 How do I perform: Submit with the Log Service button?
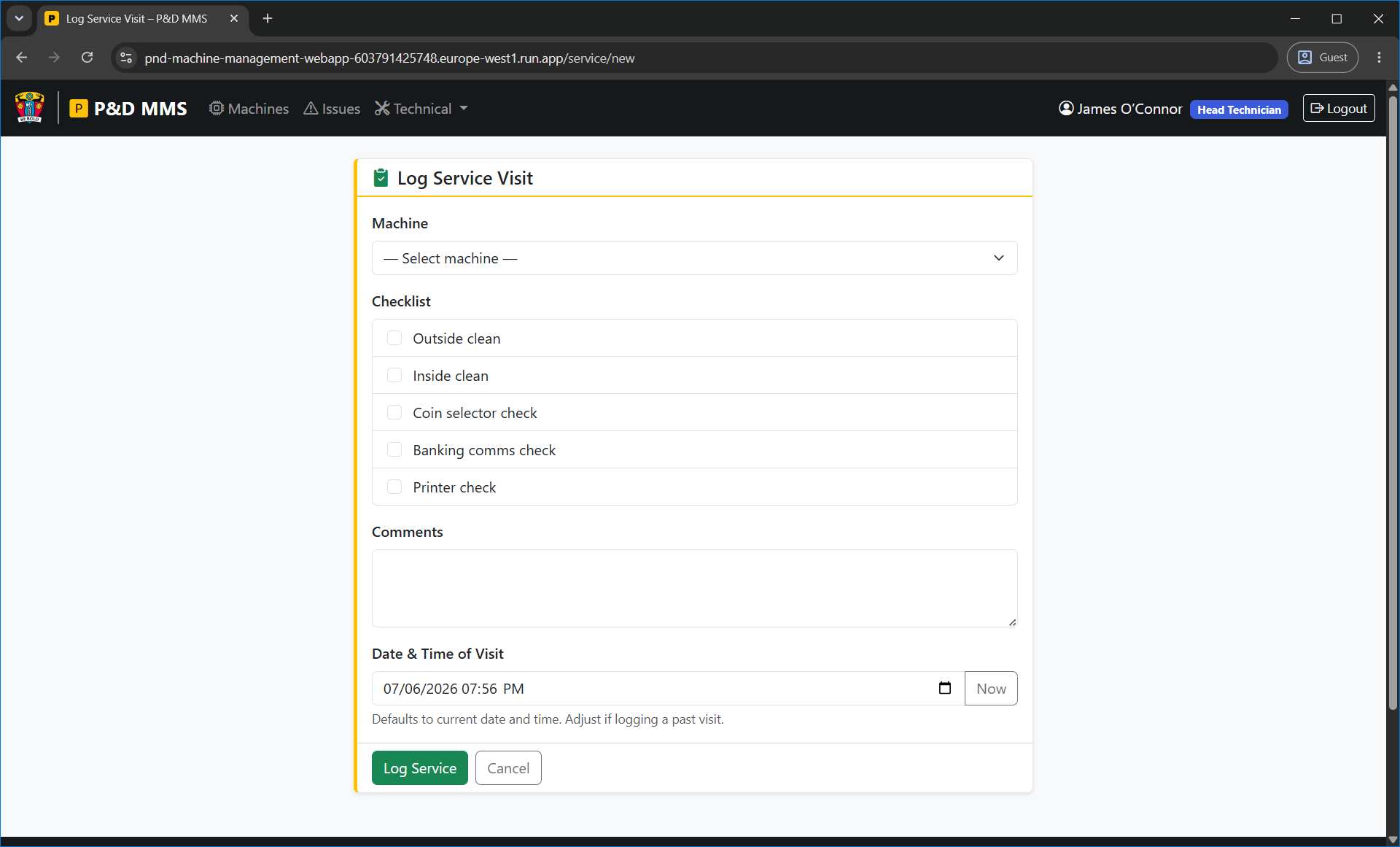coord(420,768)
